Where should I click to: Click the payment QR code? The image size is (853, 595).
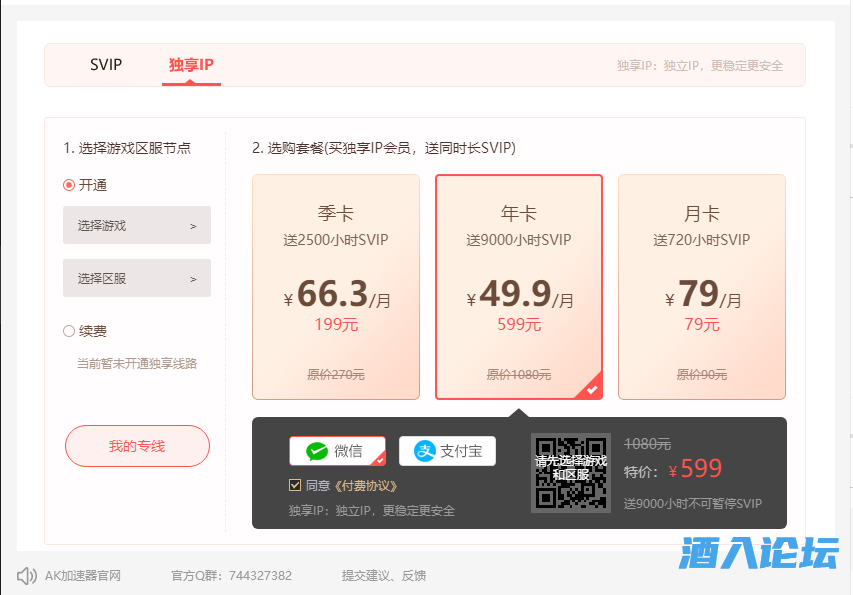571,473
